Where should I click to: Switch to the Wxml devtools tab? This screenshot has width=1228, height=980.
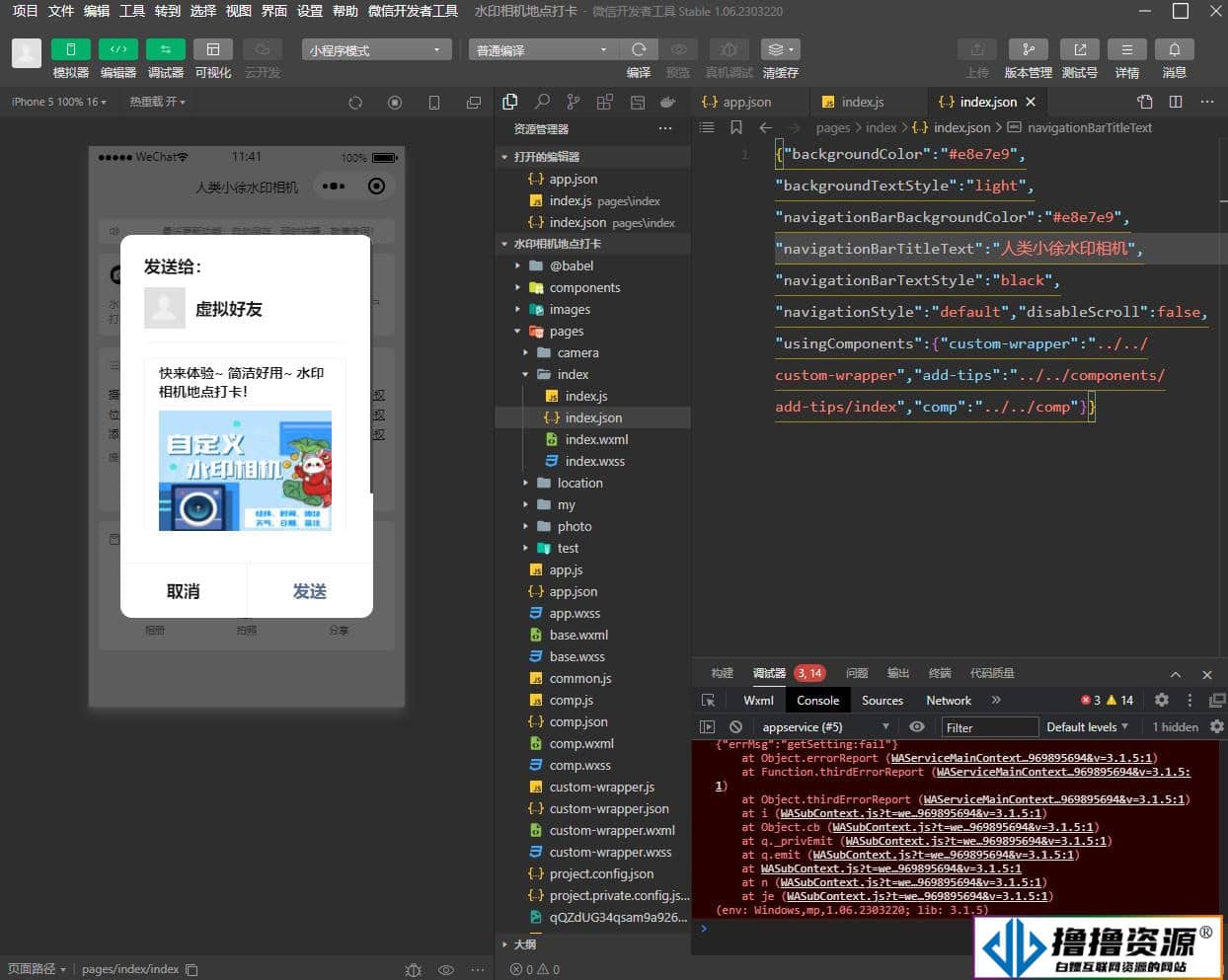pos(758,700)
